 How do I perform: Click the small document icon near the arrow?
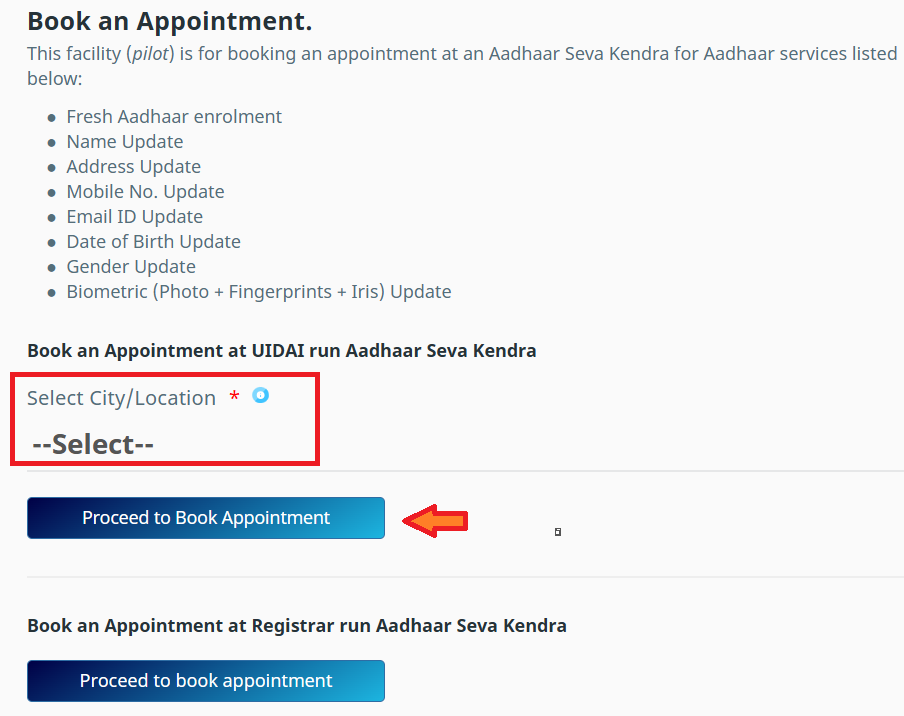(x=557, y=533)
